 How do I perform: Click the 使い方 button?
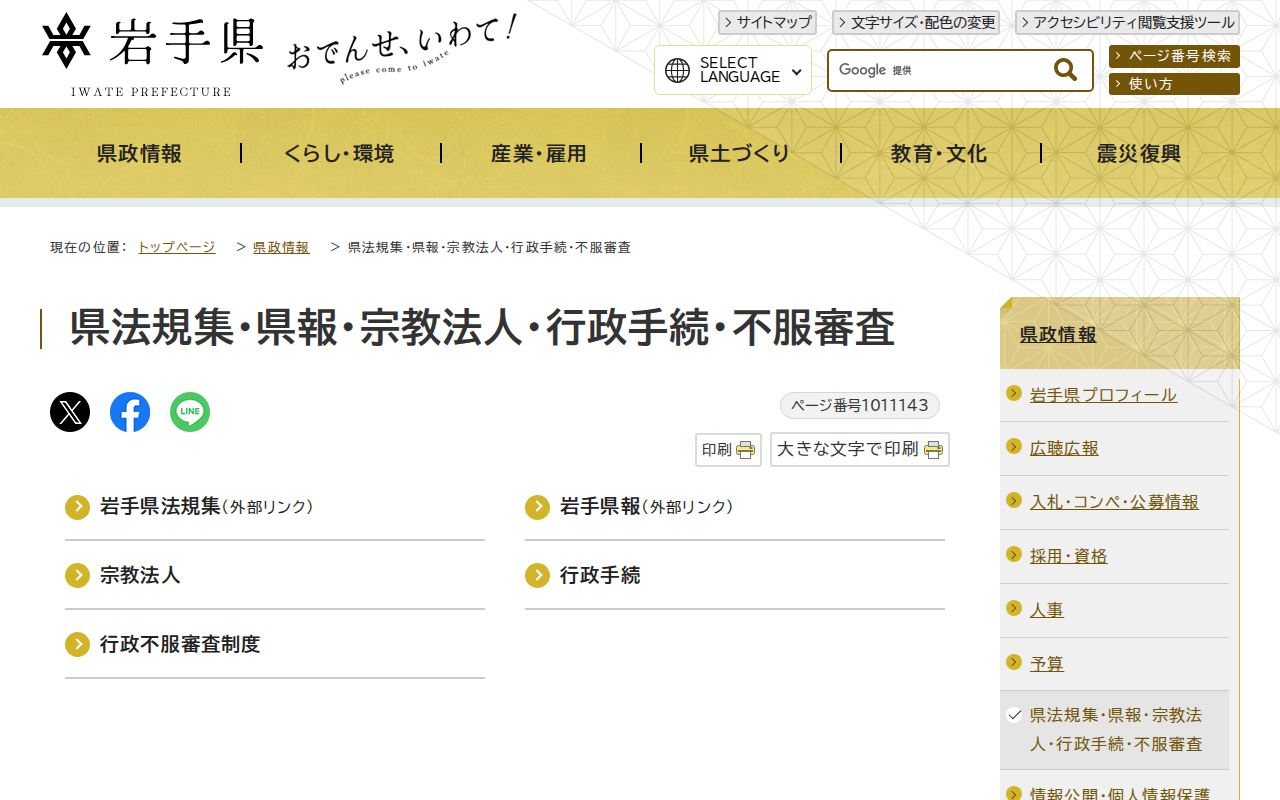click(1174, 84)
